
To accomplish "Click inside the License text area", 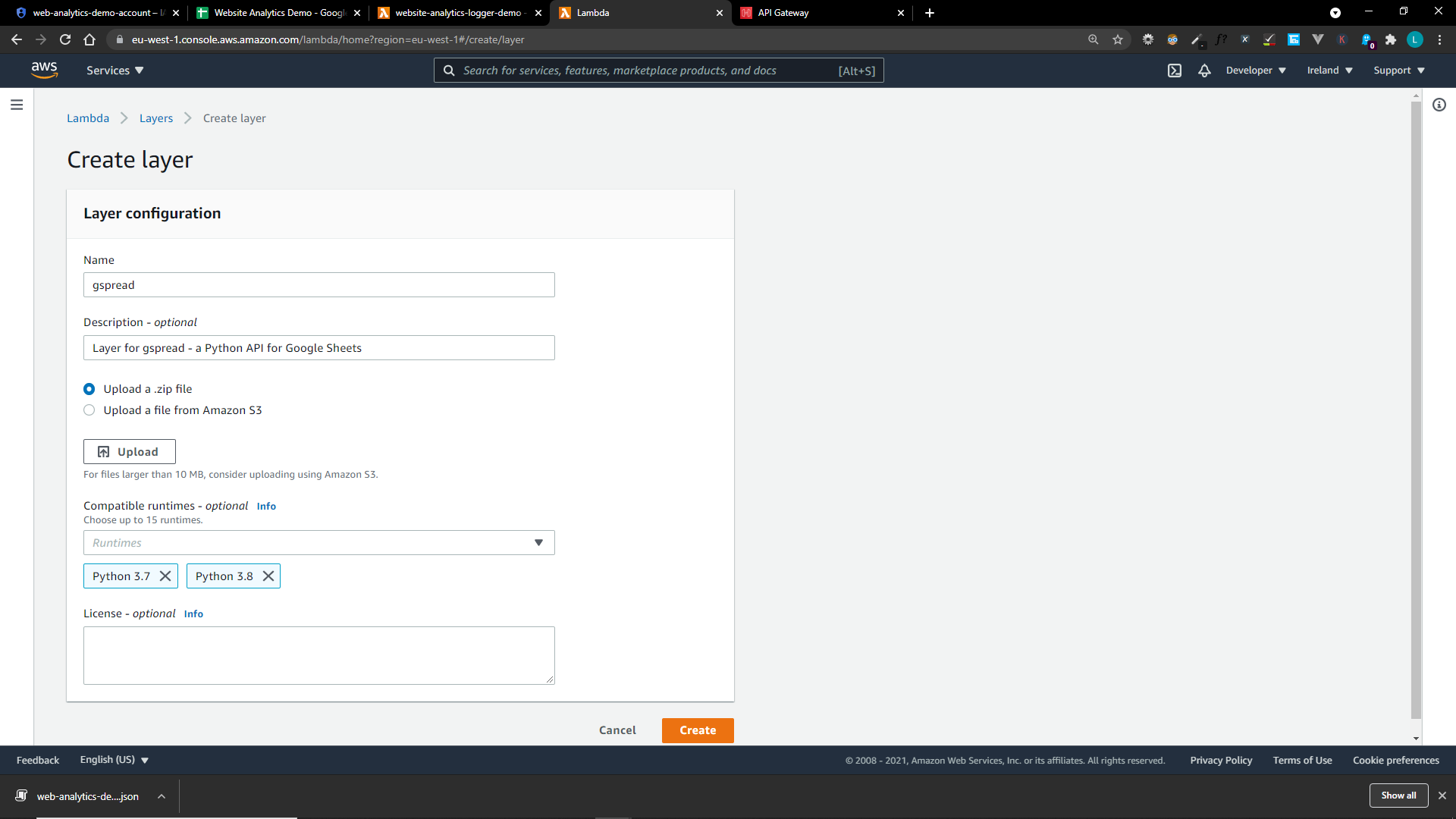I will pyautogui.click(x=318, y=654).
